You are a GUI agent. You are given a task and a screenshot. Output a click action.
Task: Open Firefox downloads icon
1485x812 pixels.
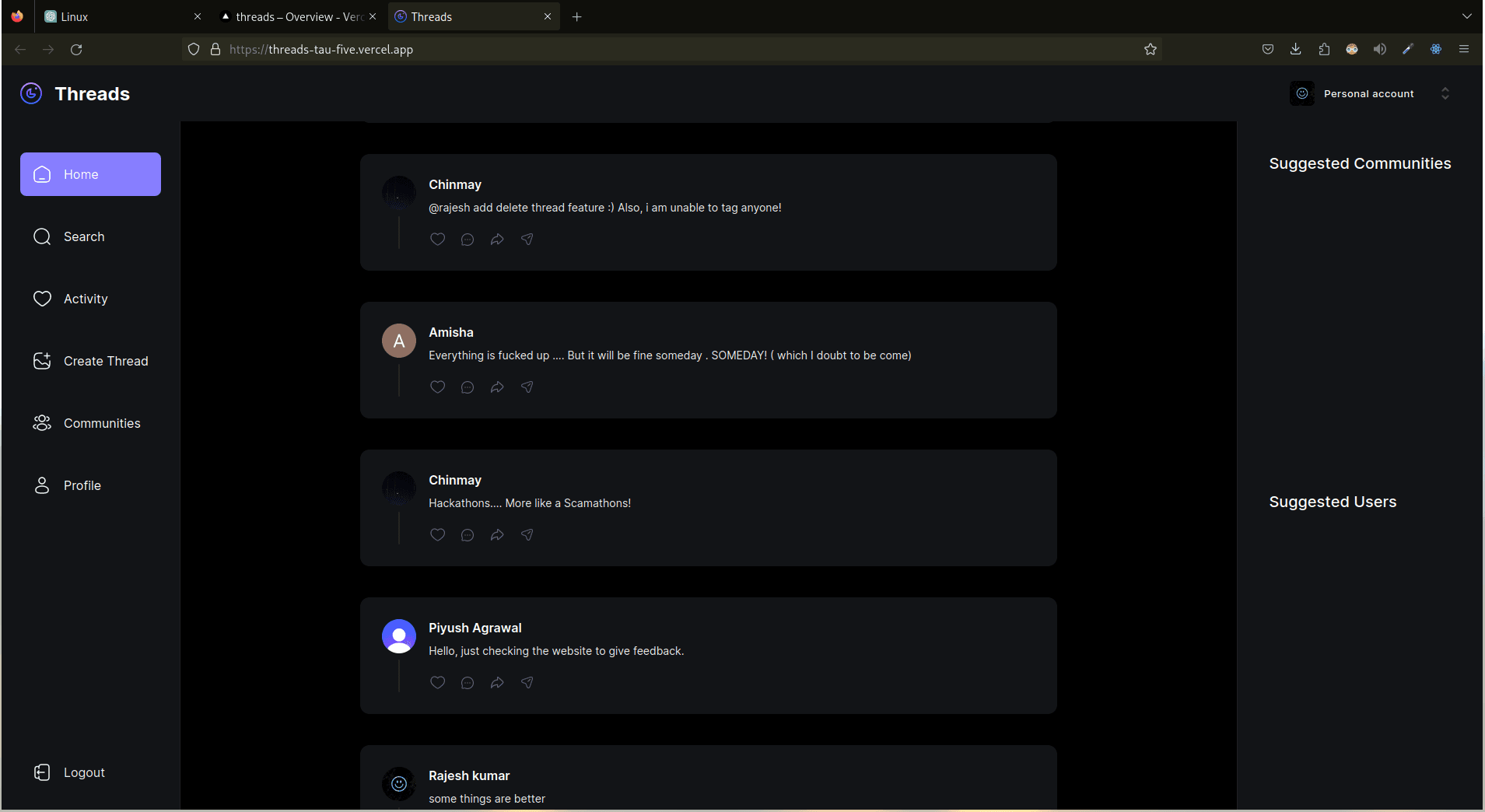click(x=1295, y=49)
